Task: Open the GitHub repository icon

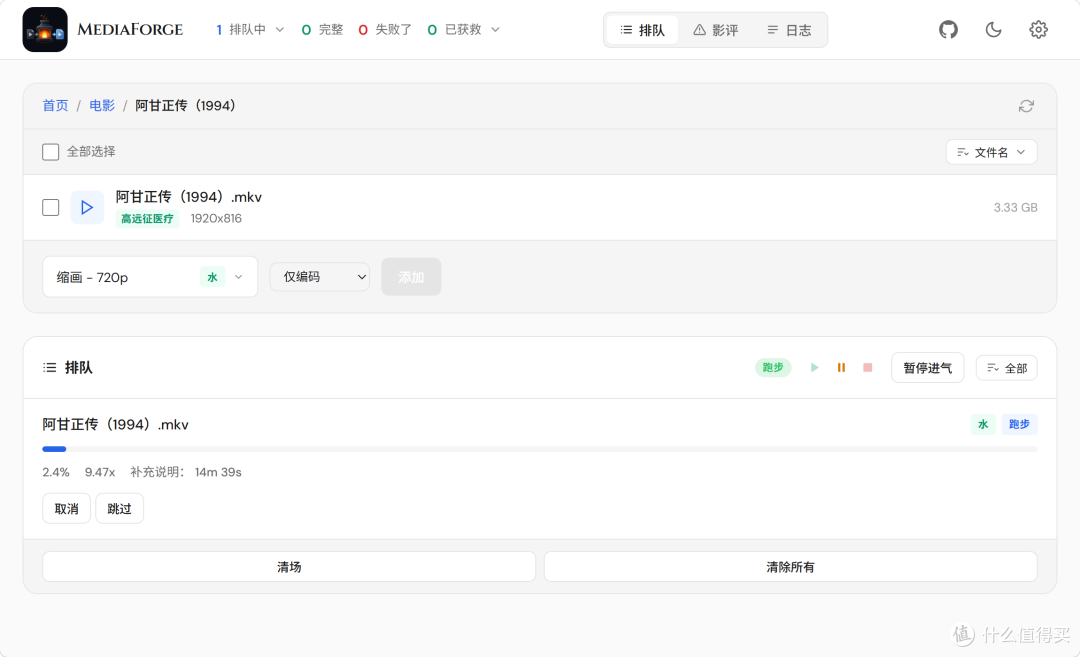Action: pyautogui.click(x=948, y=30)
